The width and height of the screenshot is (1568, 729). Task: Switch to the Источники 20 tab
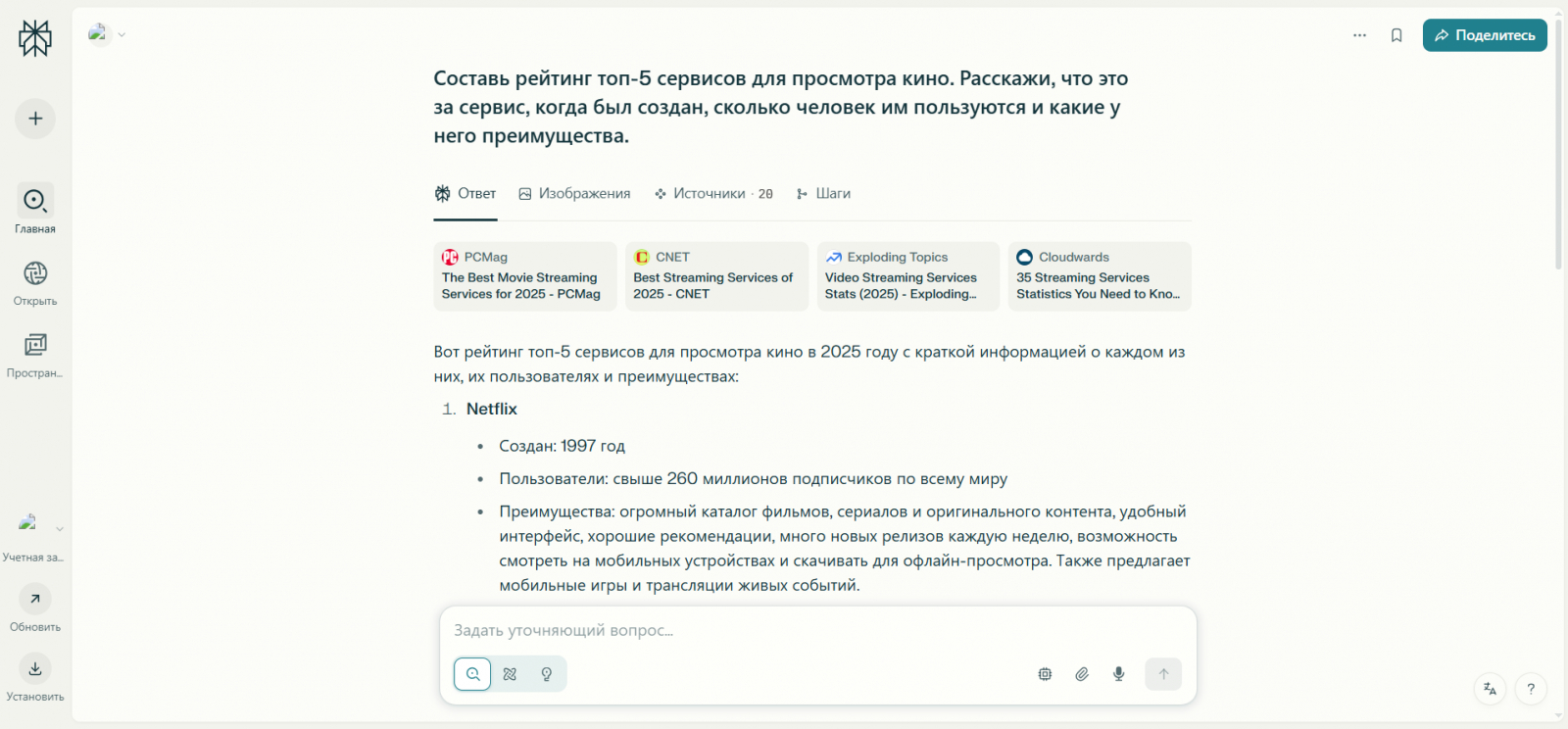point(713,194)
